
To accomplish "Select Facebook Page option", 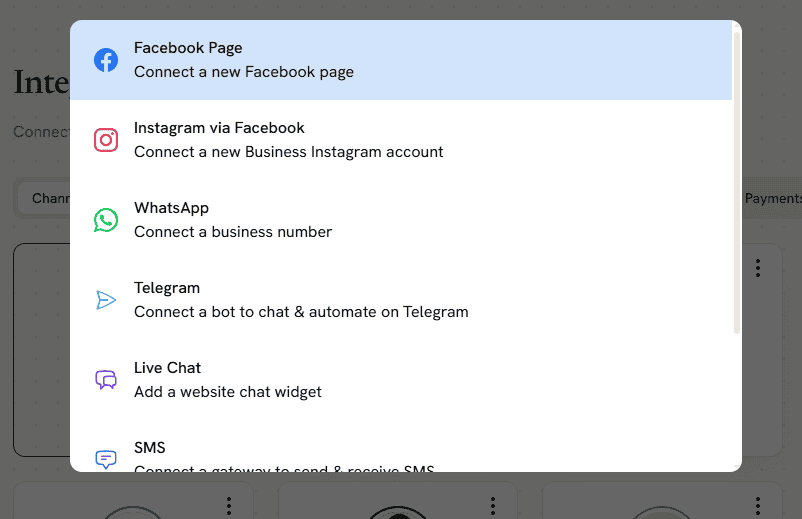I will pyautogui.click(x=401, y=60).
